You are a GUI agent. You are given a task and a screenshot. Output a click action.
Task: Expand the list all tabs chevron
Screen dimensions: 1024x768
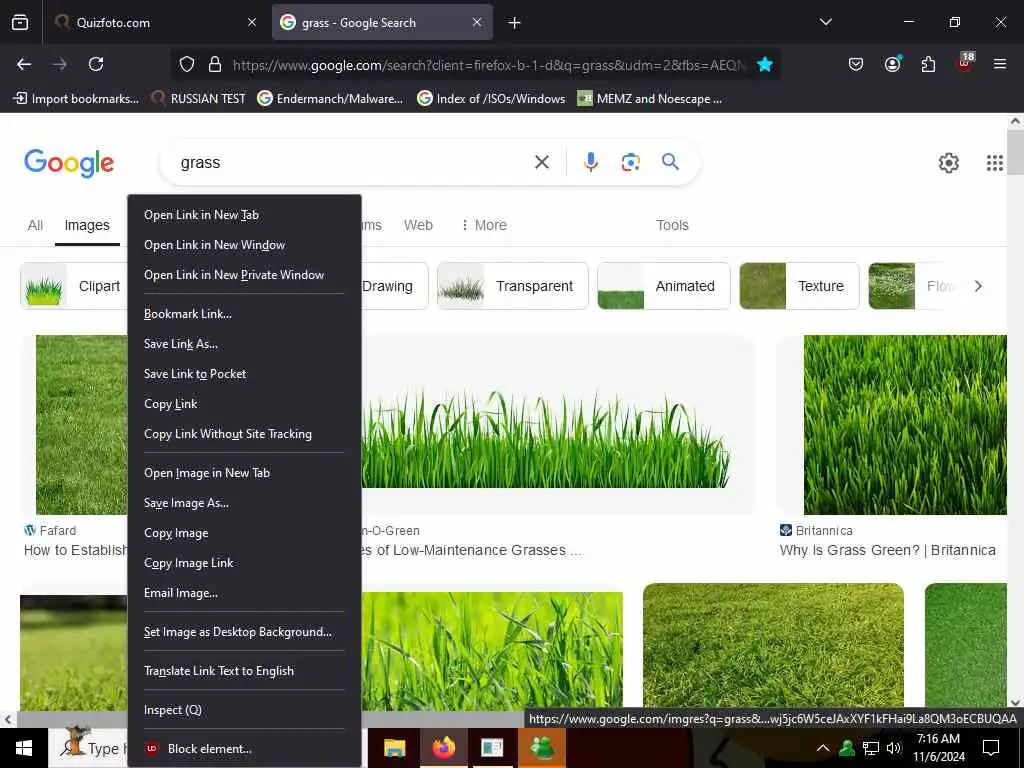[x=825, y=22]
